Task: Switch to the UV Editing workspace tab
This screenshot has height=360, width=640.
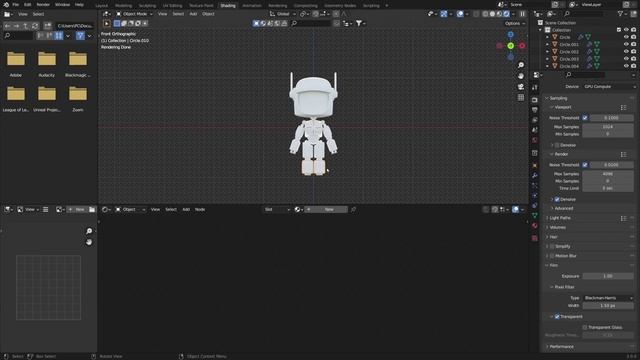Action: (x=172, y=6)
